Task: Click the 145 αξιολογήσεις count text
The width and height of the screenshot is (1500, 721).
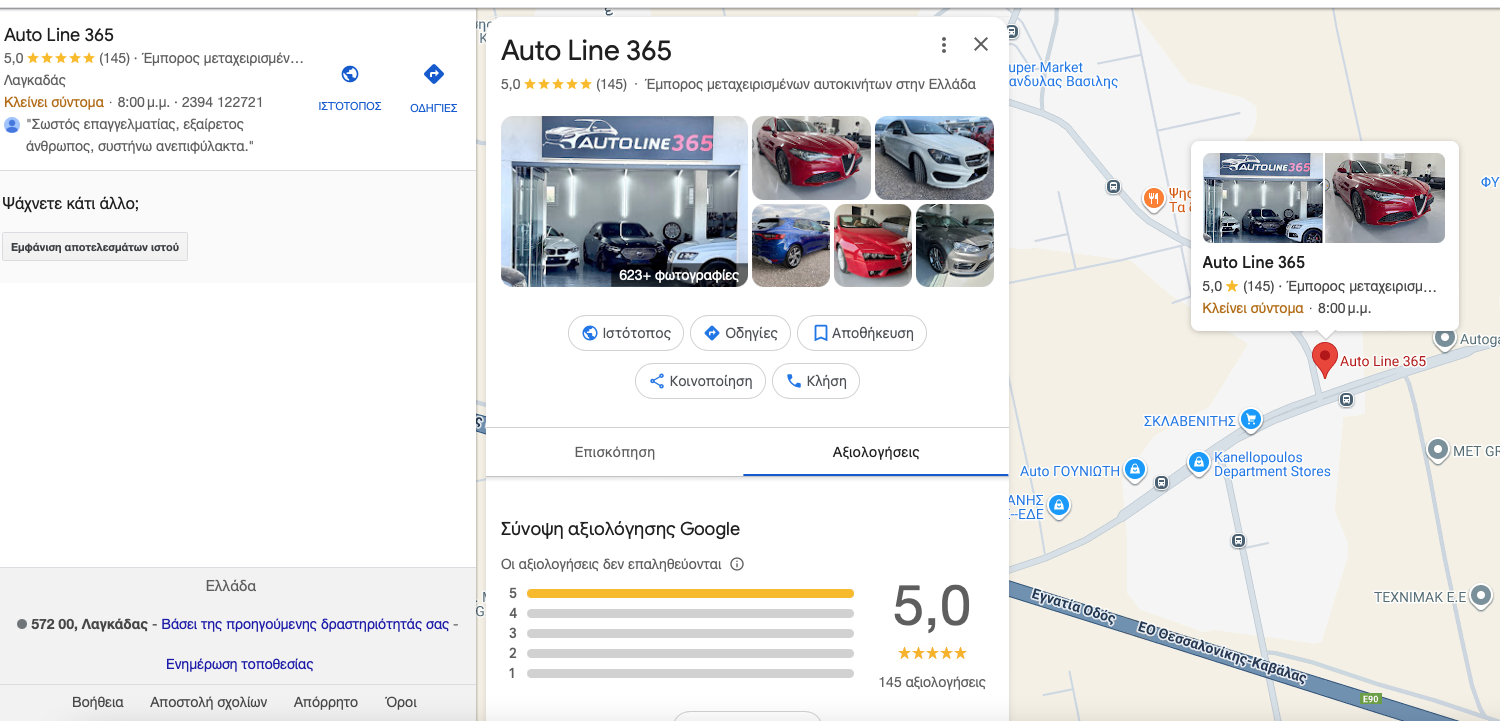Action: 932,682
